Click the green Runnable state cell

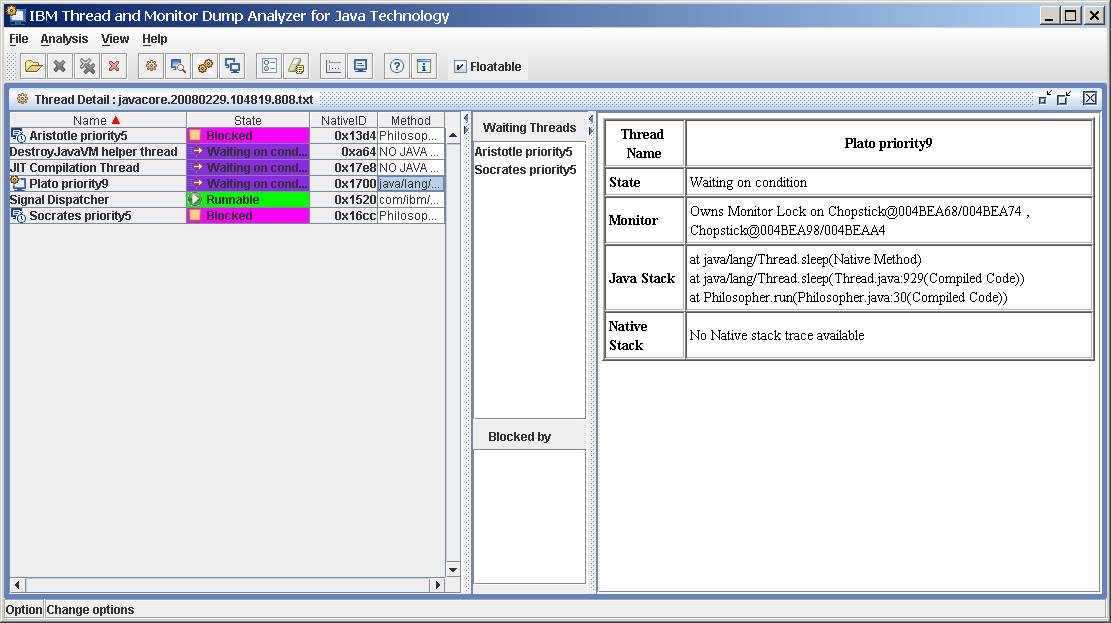pos(247,200)
